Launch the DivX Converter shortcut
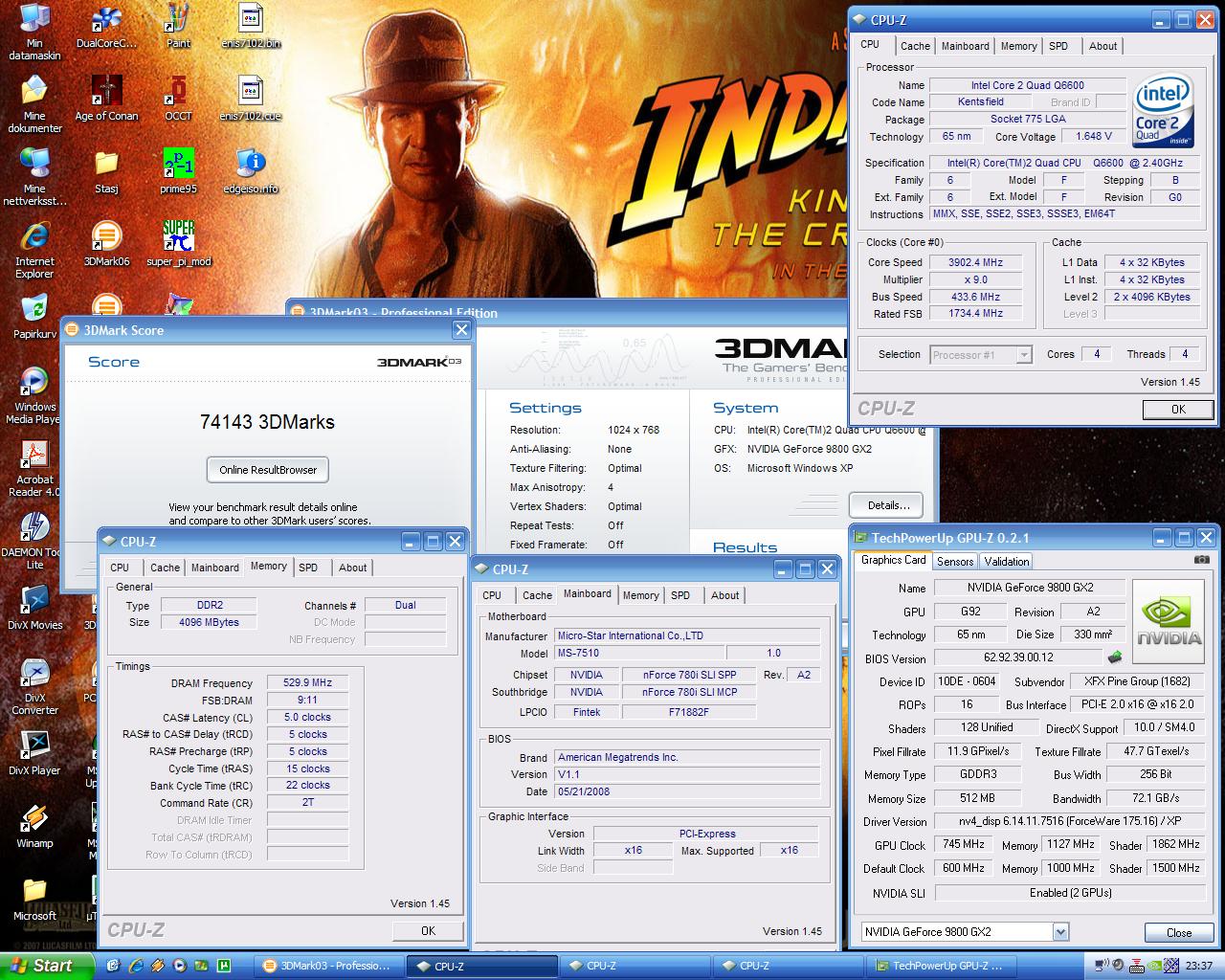Screen dimensions: 1225x980 (34, 686)
